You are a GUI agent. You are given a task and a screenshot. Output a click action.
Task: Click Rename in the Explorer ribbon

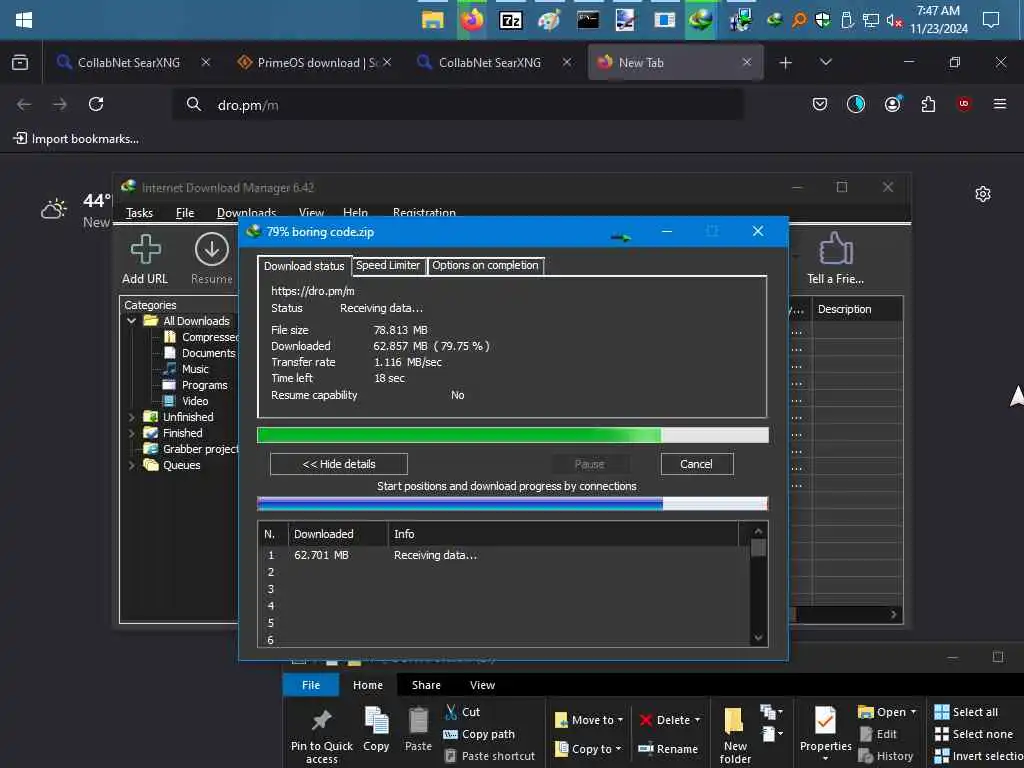click(x=668, y=749)
